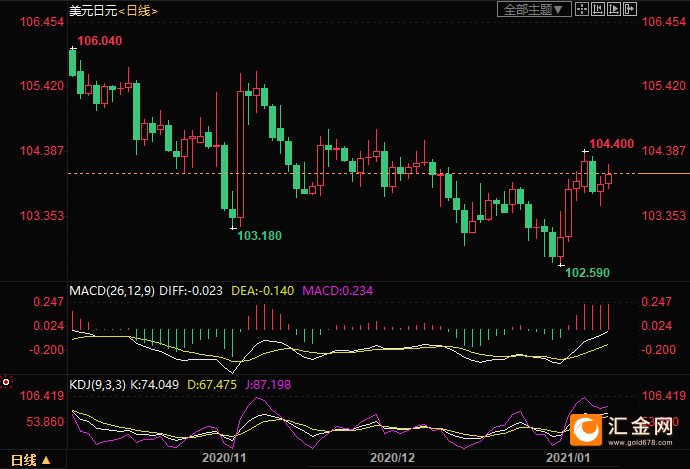The height and width of the screenshot is (469, 690).
Task: Click the left axis 104.387 price label
Action: click(42, 151)
